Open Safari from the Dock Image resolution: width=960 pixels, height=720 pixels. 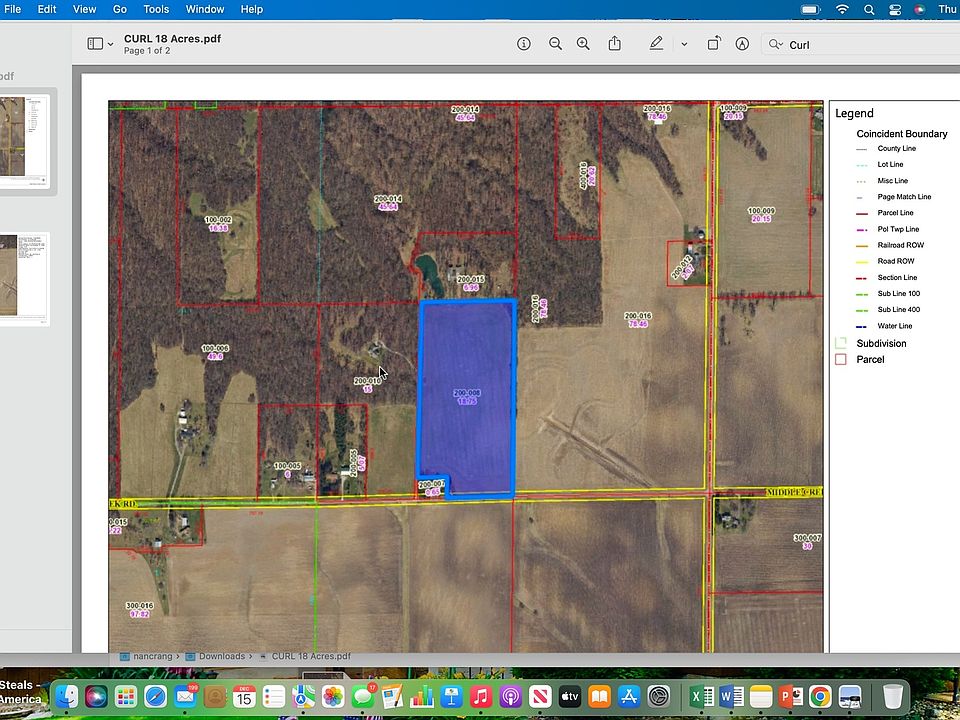tap(155, 697)
